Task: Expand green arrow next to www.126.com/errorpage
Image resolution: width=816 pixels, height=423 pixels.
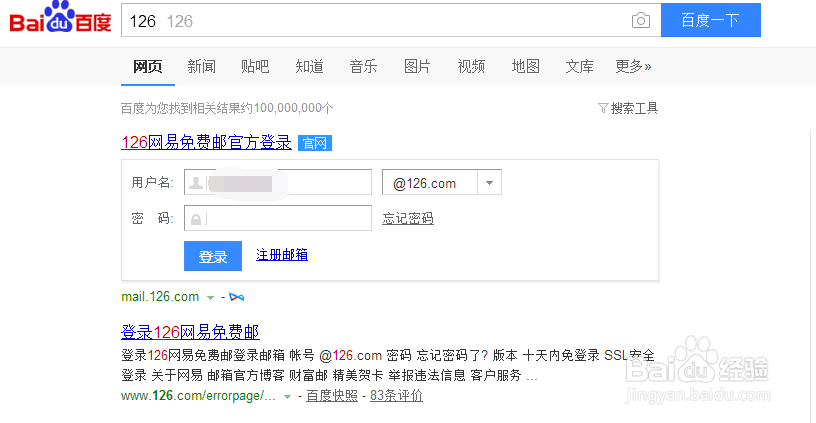Action: [287, 396]
